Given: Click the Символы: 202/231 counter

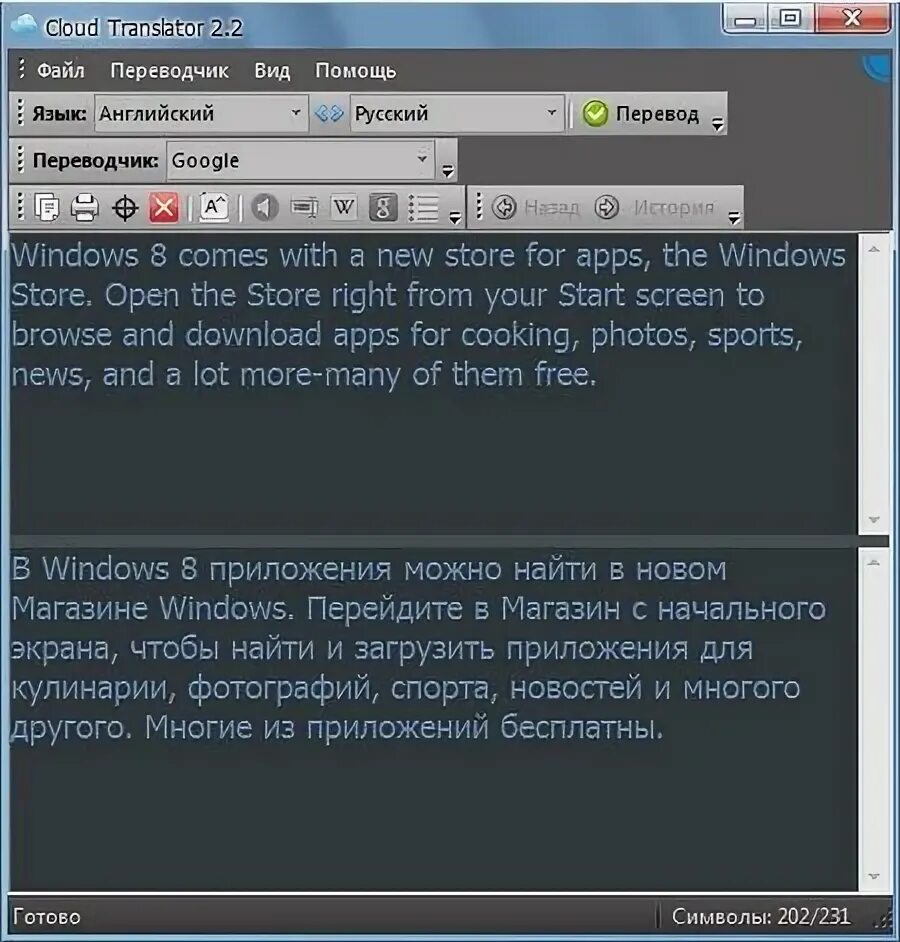Looking at the screenshot, I should [x=761, y=917].
